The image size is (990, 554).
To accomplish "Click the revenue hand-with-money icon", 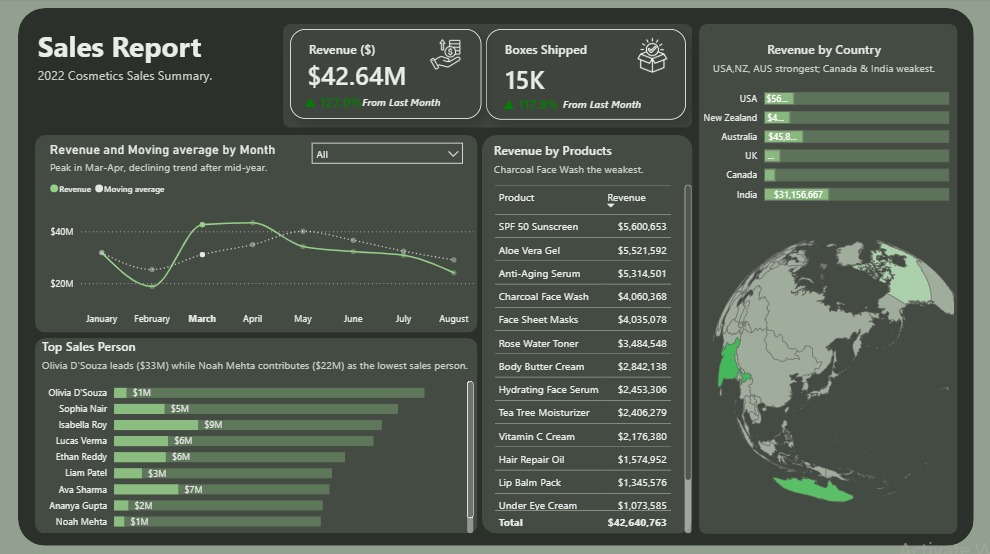I will point(446,54).
